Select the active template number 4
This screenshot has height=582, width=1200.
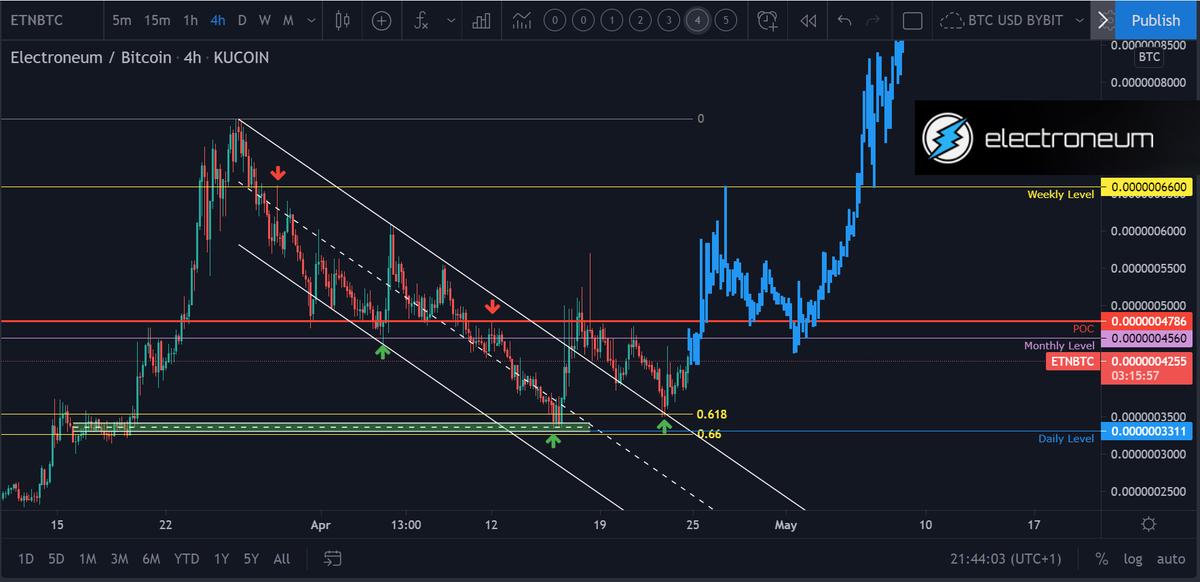tap(697, 20)
